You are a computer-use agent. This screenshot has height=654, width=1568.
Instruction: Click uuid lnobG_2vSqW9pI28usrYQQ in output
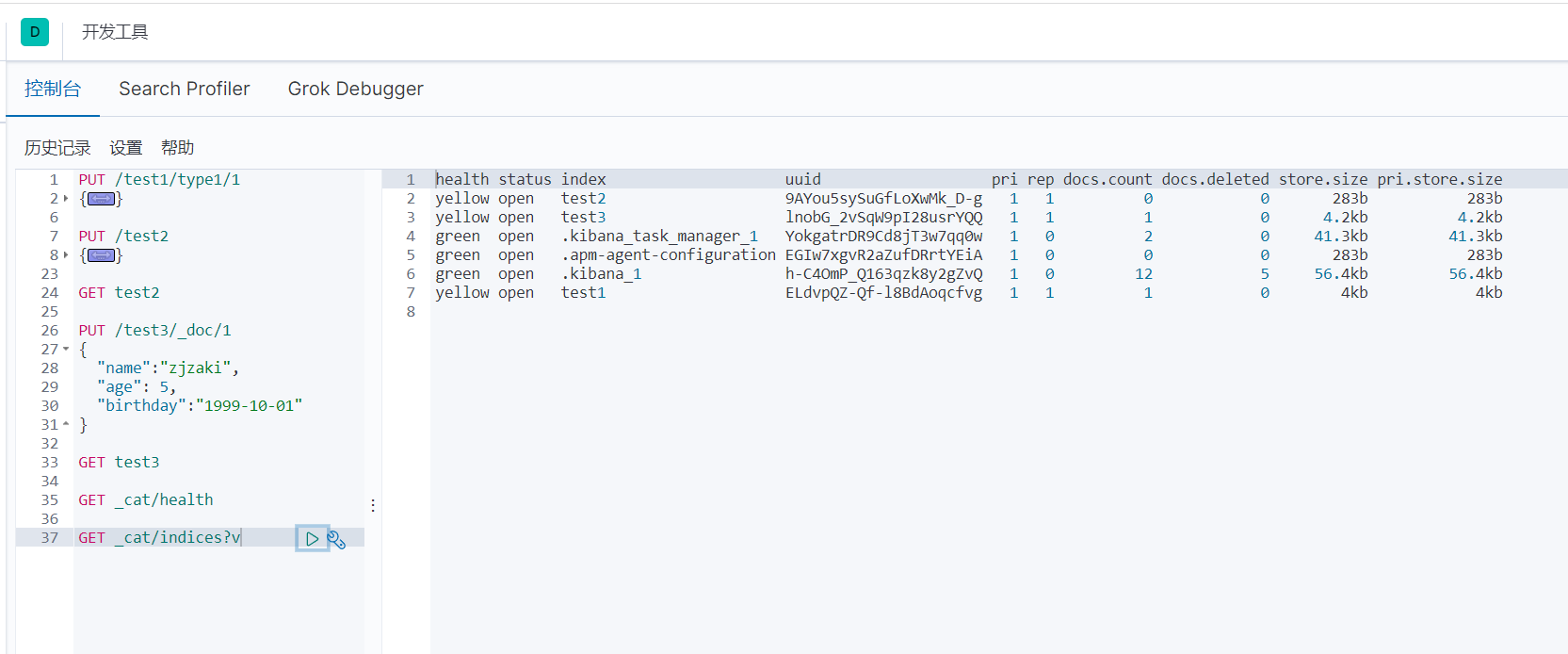(x=884, y=218)
